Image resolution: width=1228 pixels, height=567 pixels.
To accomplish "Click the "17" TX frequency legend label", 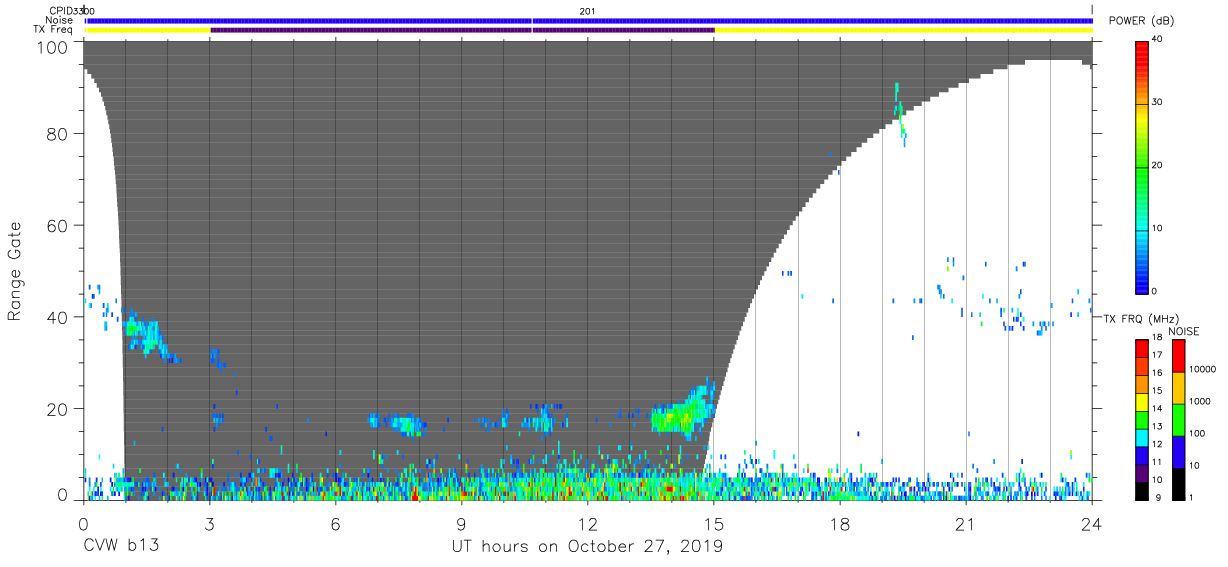I will pos(1159,355).
